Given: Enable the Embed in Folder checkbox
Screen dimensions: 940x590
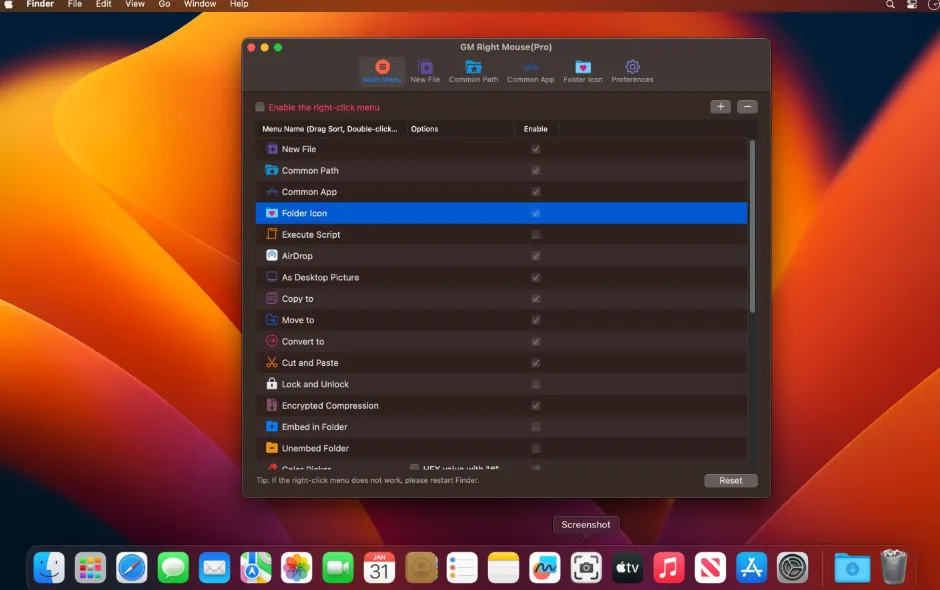Looking at the screenshot, I should [x=535, y=427].
